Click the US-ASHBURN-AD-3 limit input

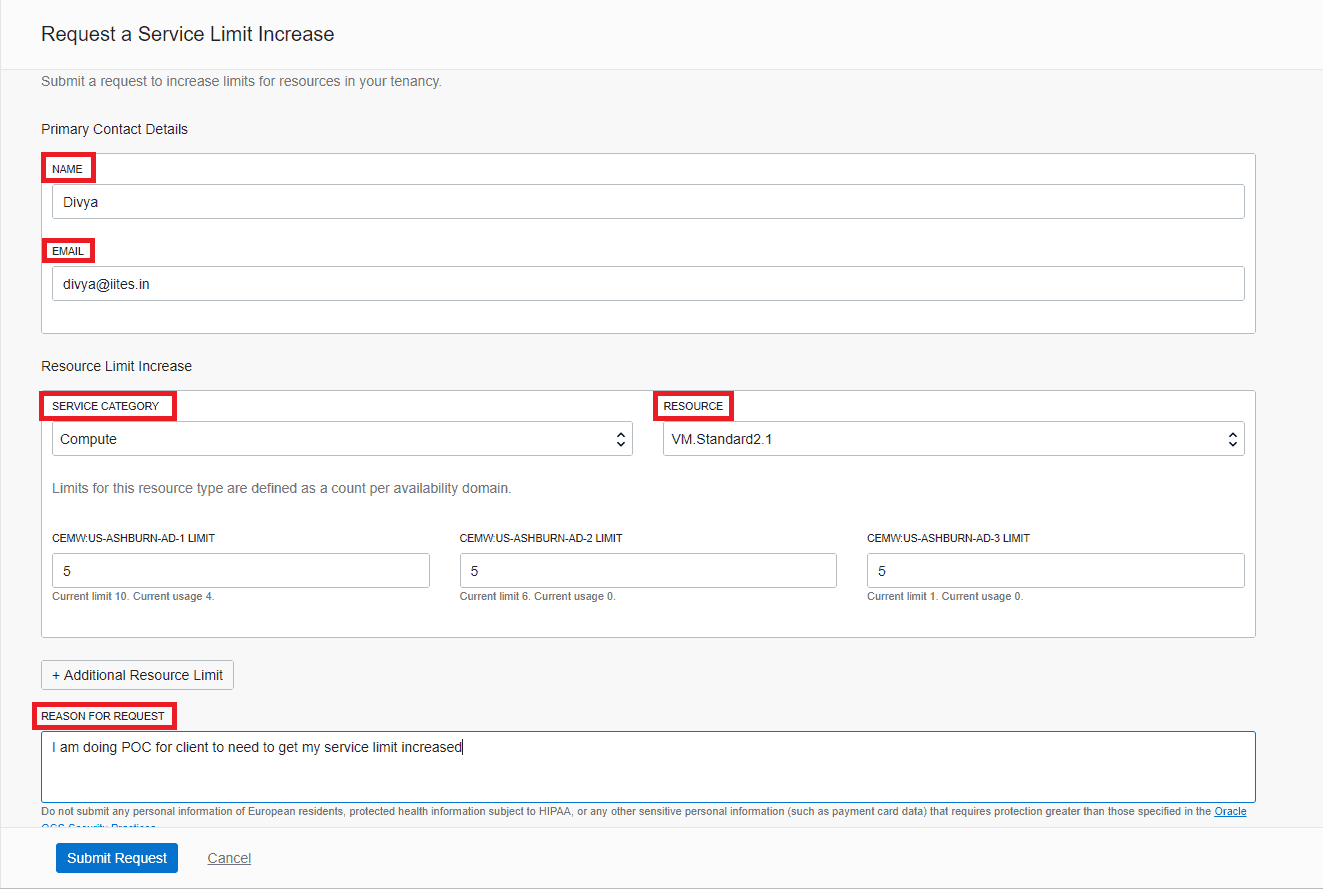click(x=1055, y=570)
